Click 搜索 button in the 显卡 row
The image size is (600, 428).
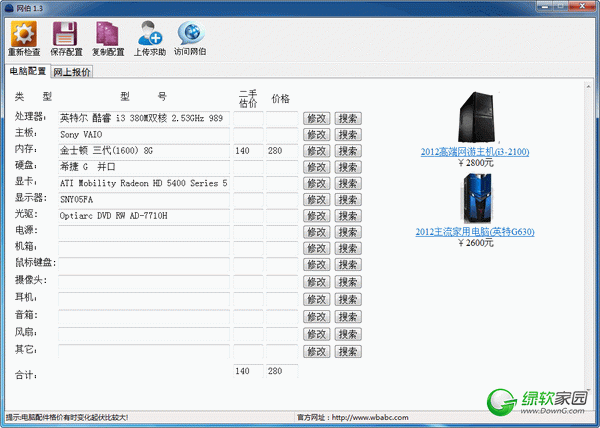point(348,183)
